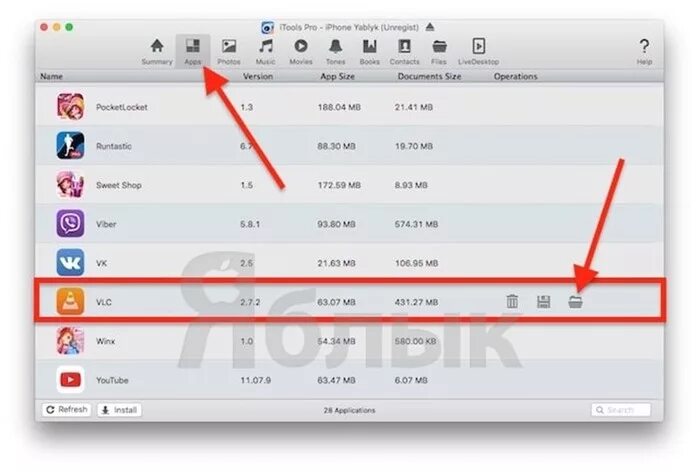Image resolution: width=699 pixels, height=472 pixels.
Task: Show the Tones section
Action: pos(335,52)
